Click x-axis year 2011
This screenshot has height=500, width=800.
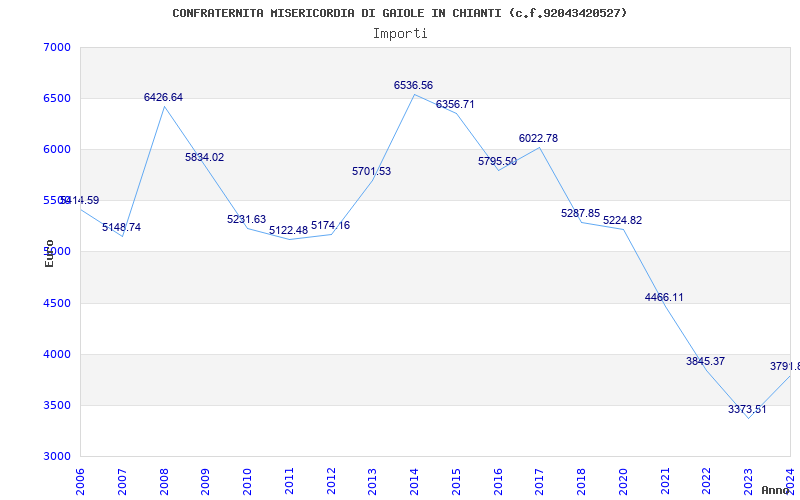[289, 482]
